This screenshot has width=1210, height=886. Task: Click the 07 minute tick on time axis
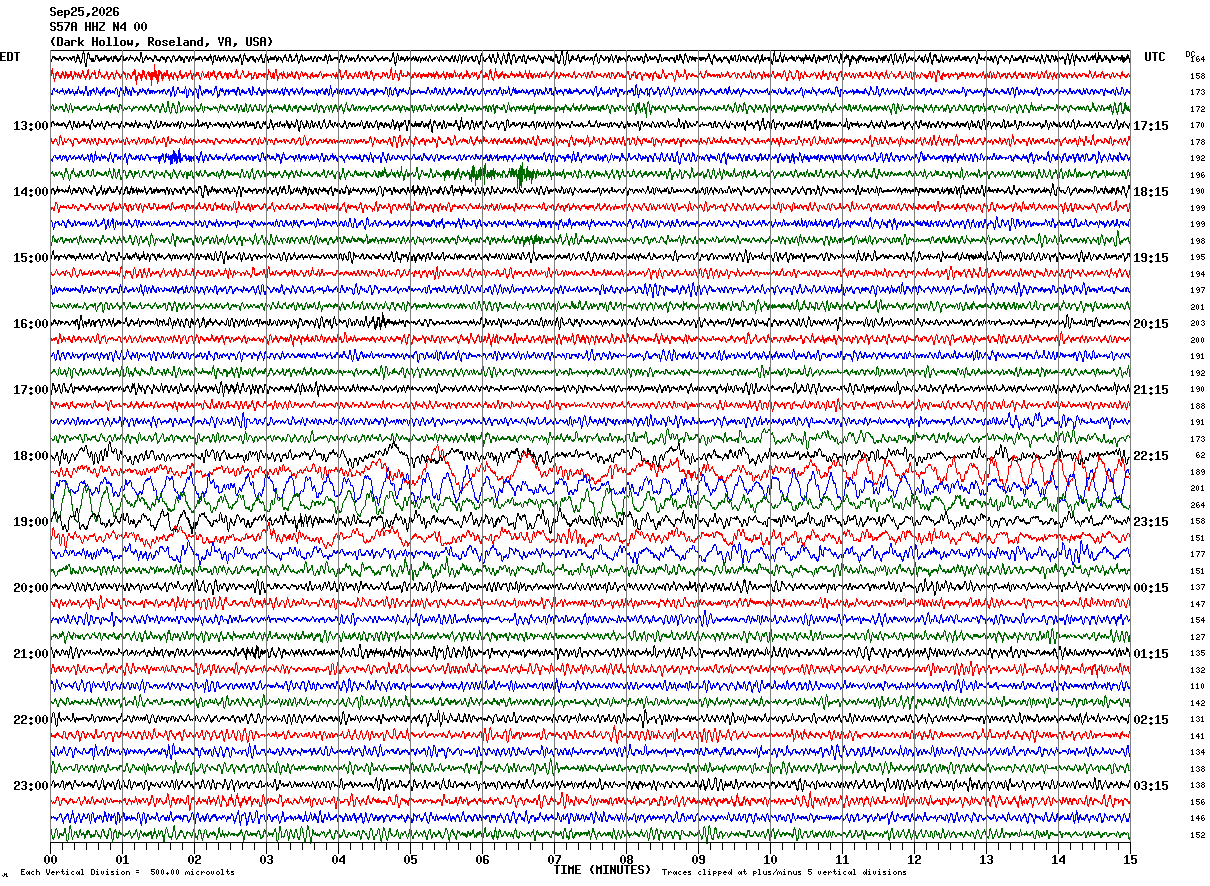554,860
